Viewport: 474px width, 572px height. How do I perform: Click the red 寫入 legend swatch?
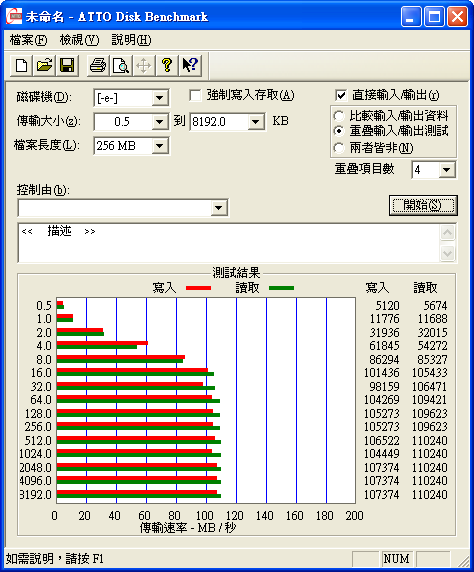[x=199, y=288]
